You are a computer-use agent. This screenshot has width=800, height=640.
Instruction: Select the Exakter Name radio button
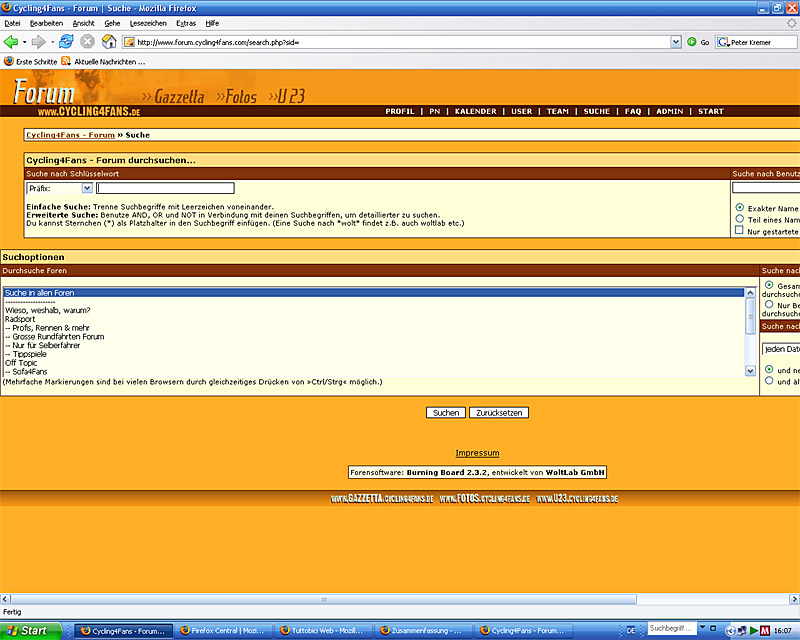[739, 208]
